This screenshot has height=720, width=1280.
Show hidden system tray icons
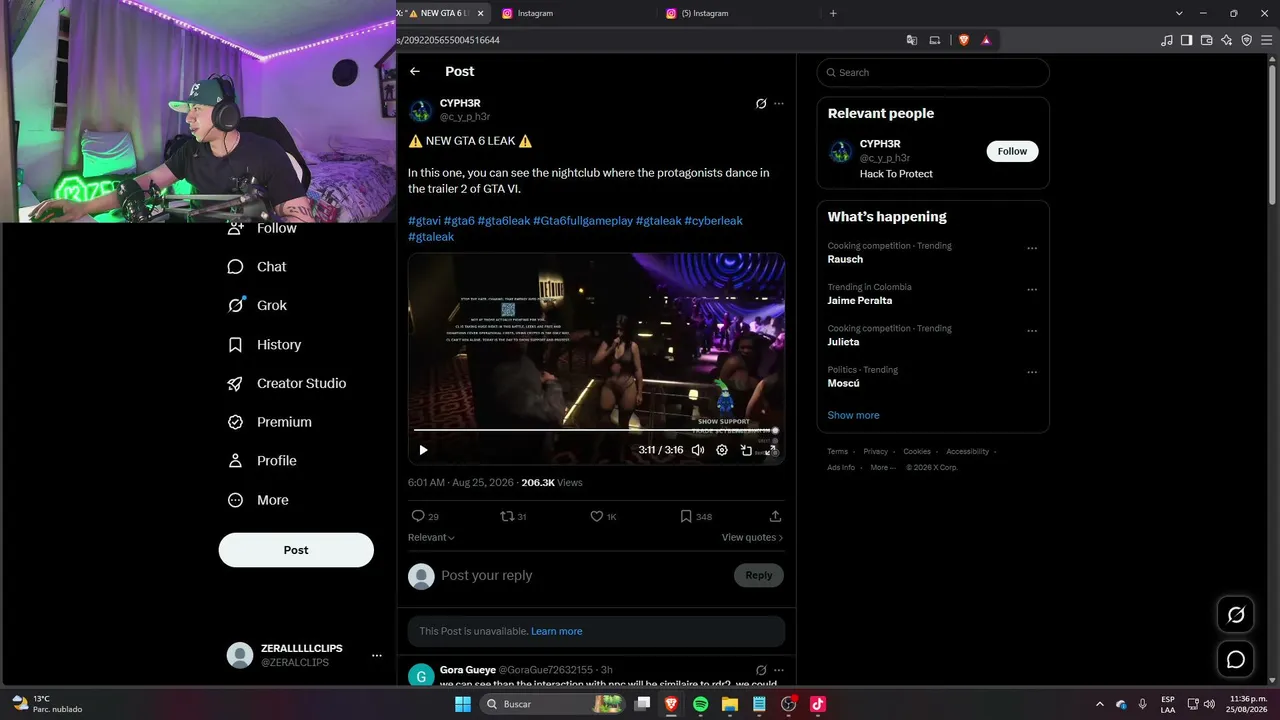click(1100, 704)
